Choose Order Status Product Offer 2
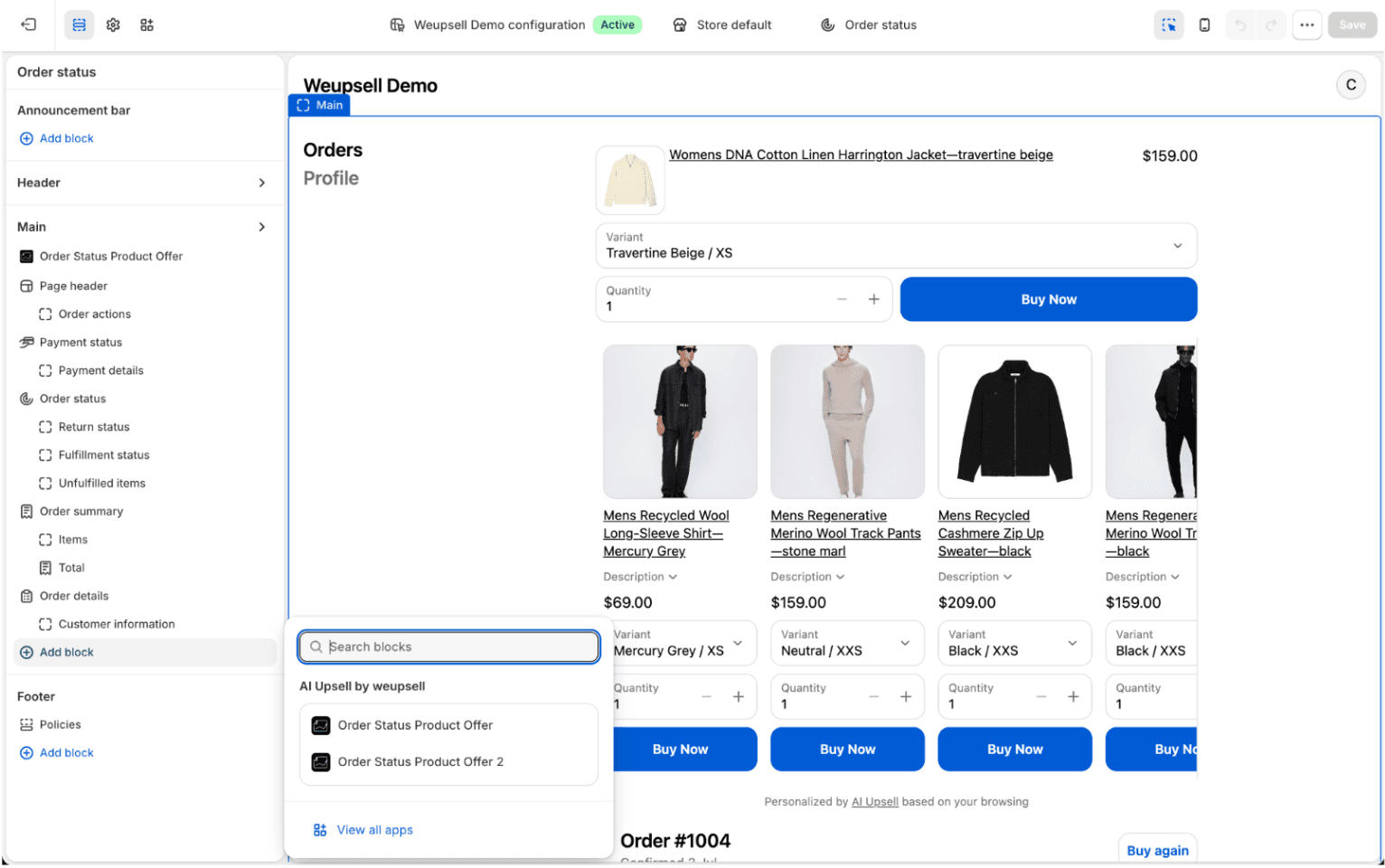 [x=448, y=762]
